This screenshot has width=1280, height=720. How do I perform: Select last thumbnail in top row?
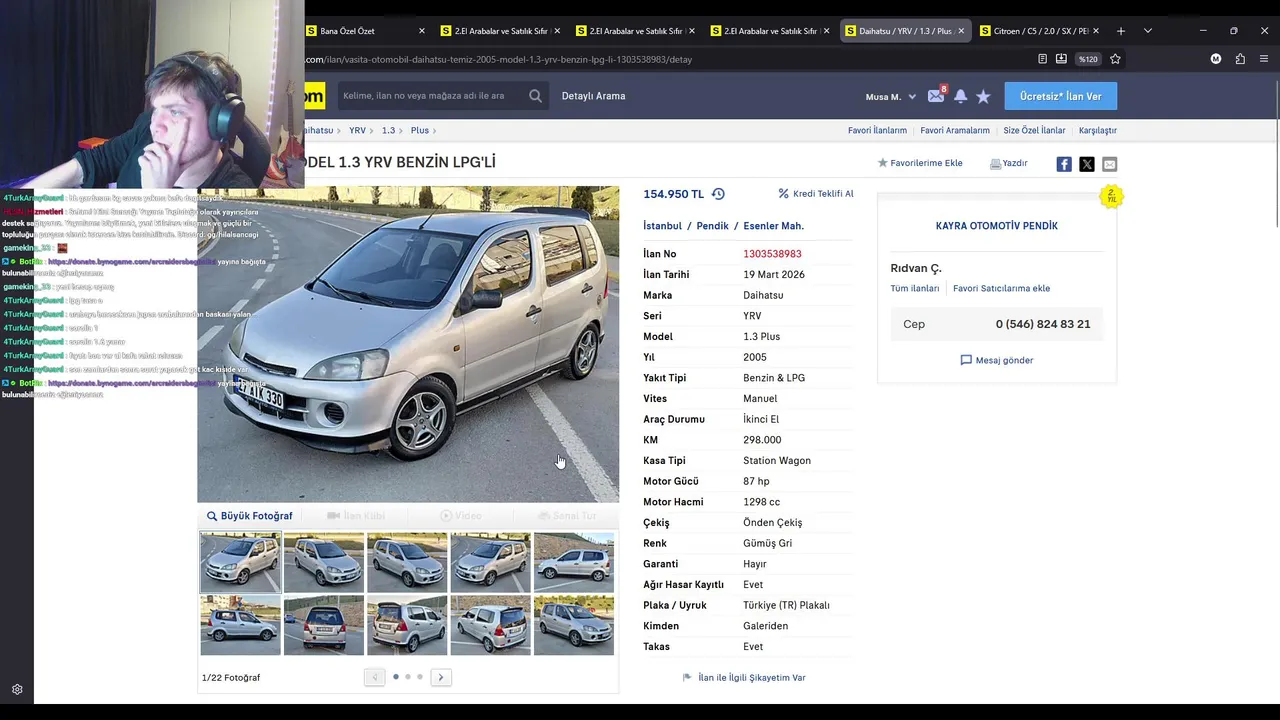[x=574, y=562]
